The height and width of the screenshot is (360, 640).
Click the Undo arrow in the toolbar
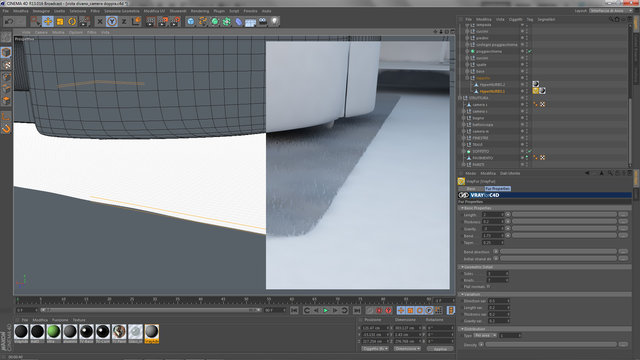10,21
